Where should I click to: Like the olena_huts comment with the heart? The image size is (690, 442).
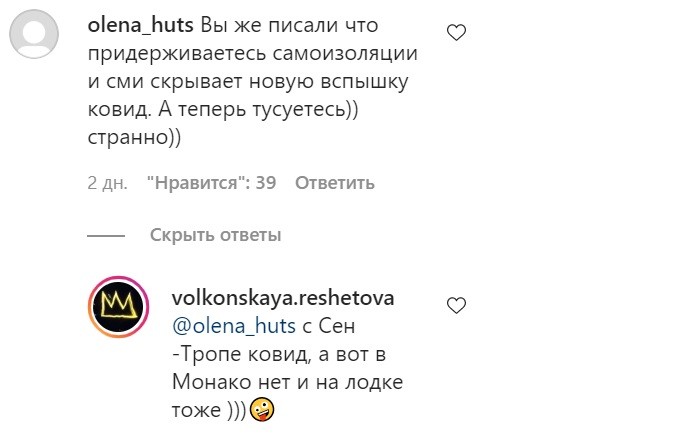(x=456, y=33)
